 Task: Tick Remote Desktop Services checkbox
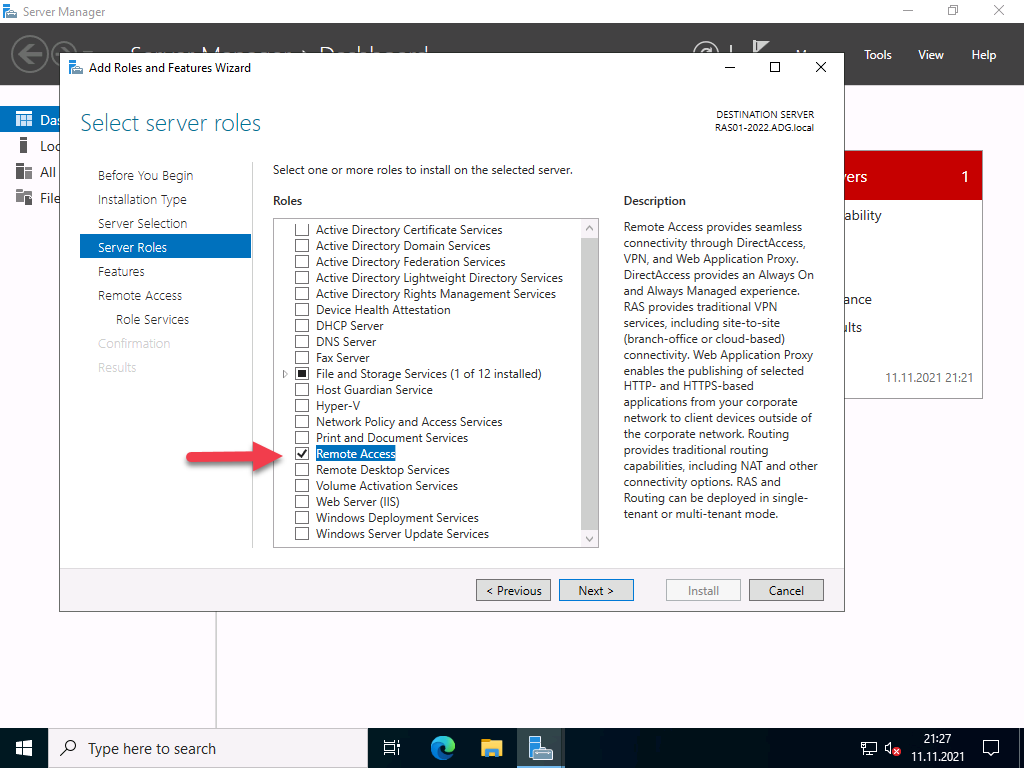(x=302, y=470)
